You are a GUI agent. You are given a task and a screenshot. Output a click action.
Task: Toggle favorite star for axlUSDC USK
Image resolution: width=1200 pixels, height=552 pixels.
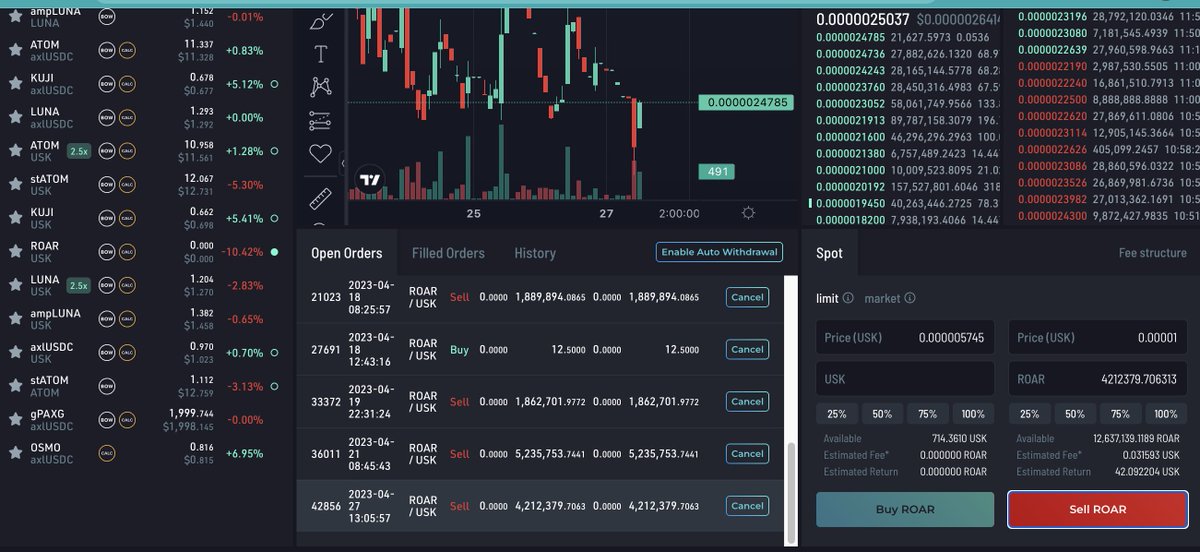(x=15, y=353)
